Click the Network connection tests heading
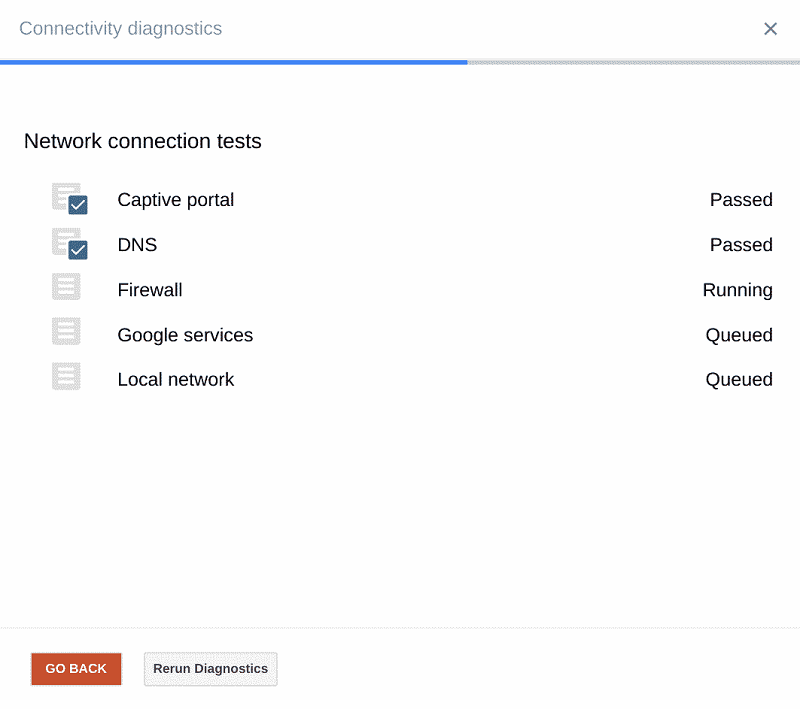 [x=143, y=141]
